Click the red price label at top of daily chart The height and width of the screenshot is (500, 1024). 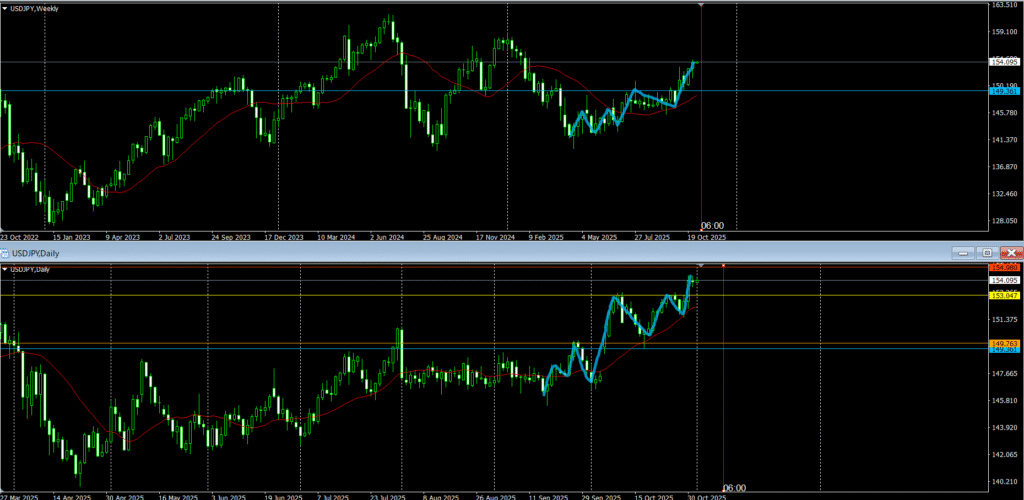pos(1003,268)
